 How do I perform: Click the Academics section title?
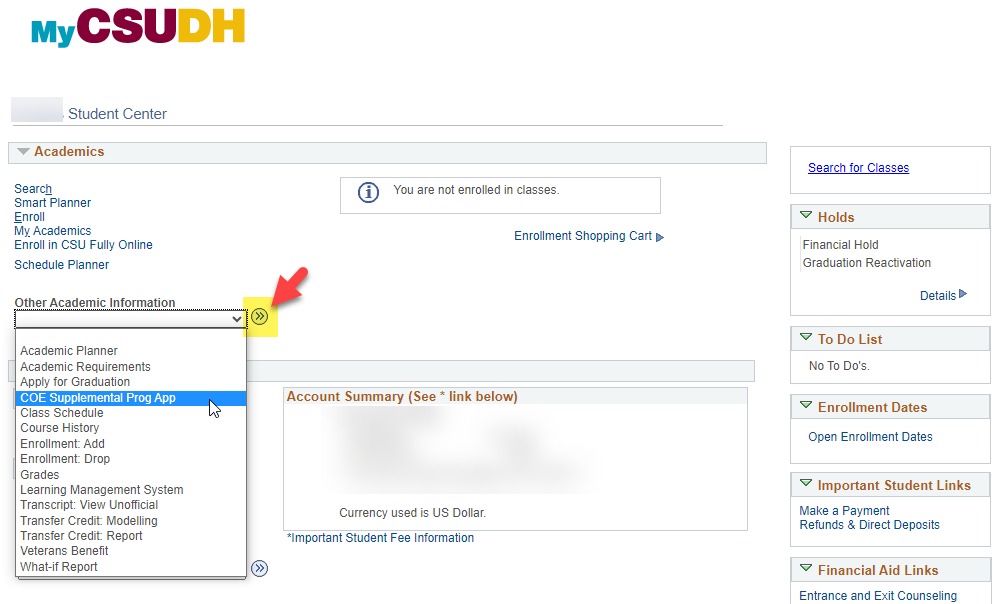(69, 152)
